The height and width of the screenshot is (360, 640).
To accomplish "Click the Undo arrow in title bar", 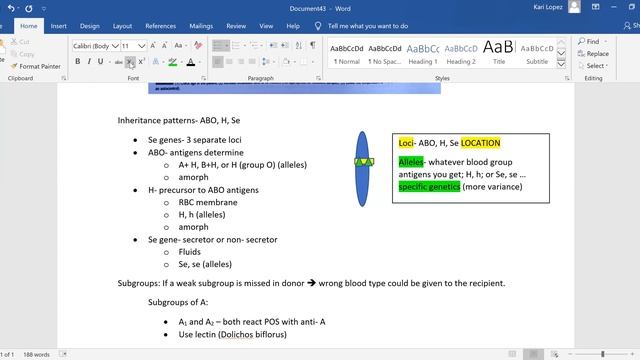I will coord(11,8).
